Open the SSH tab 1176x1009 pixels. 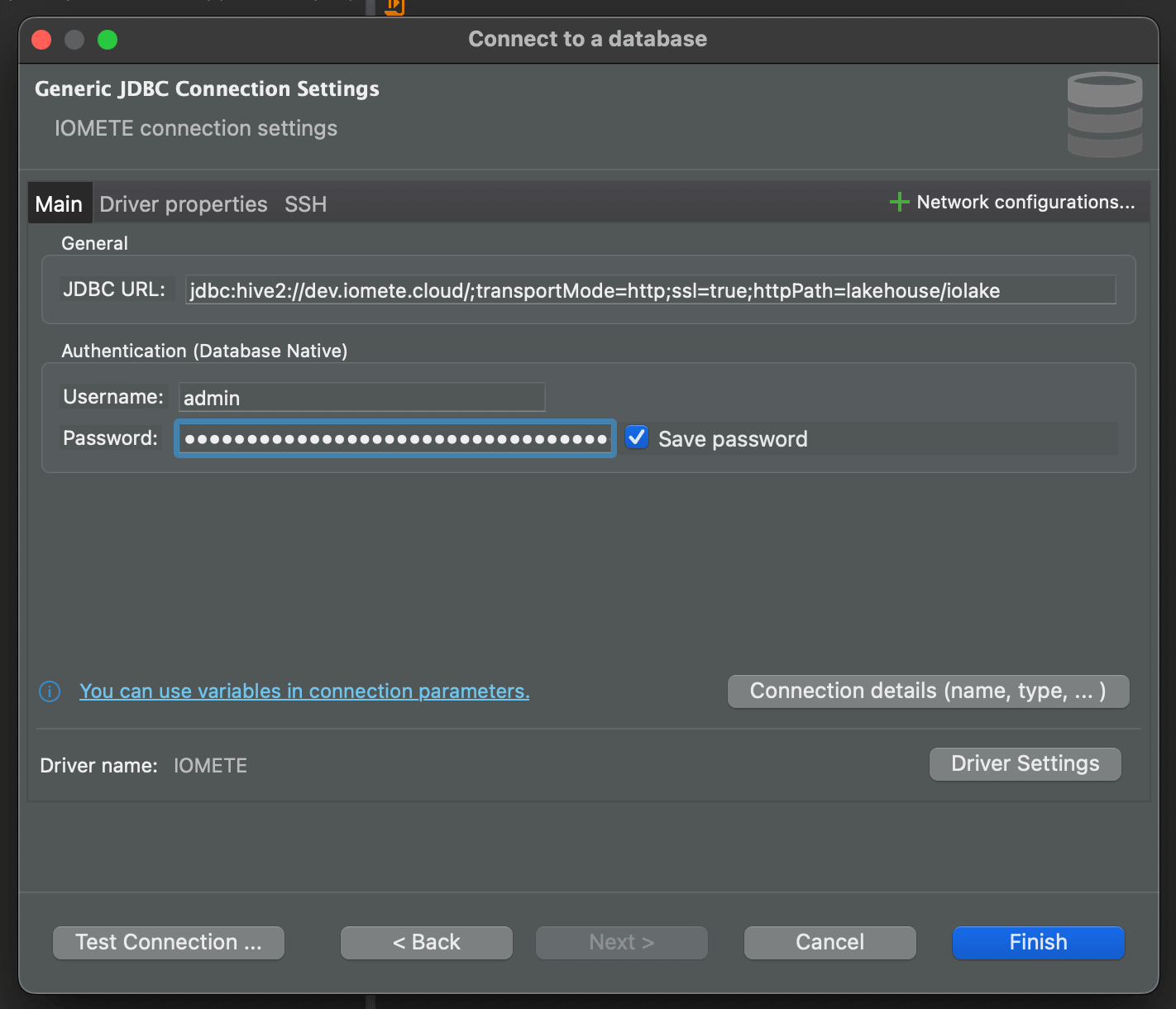tap(305, 203)
